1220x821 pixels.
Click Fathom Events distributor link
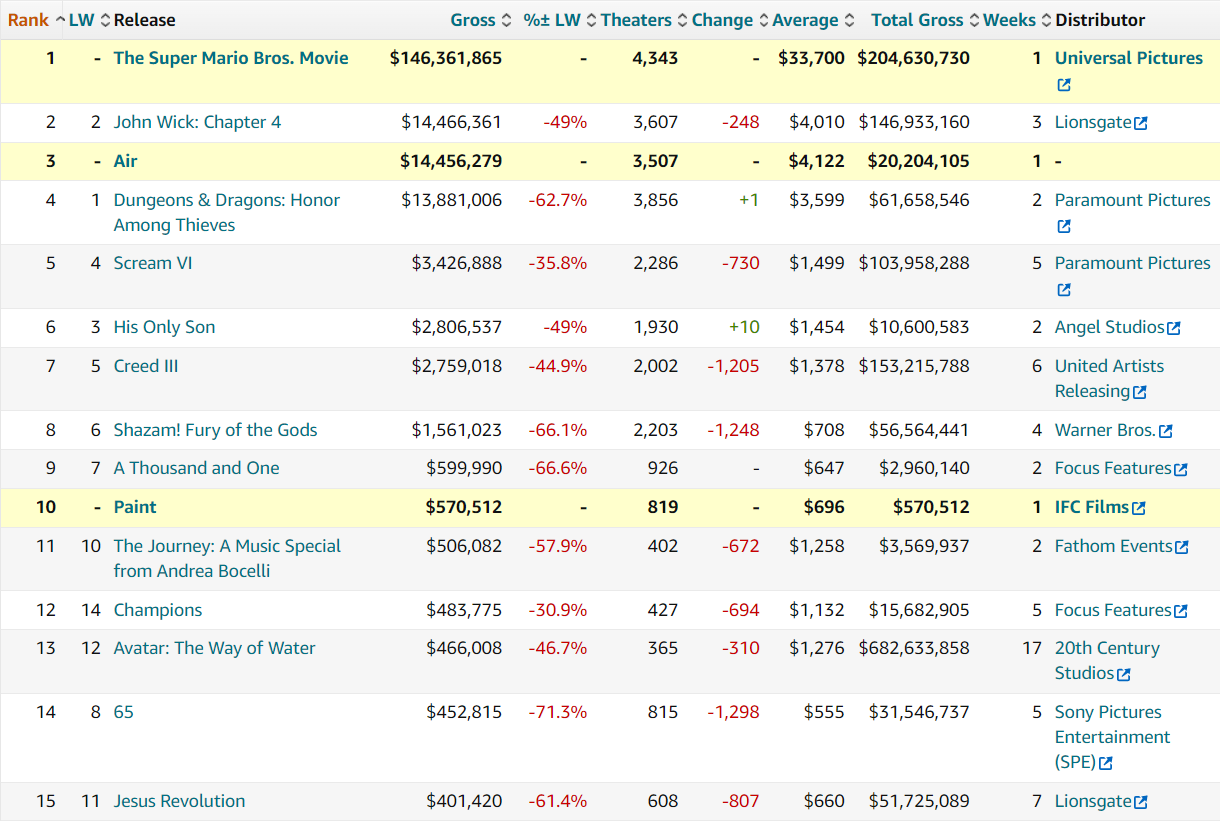(1114, 546)
